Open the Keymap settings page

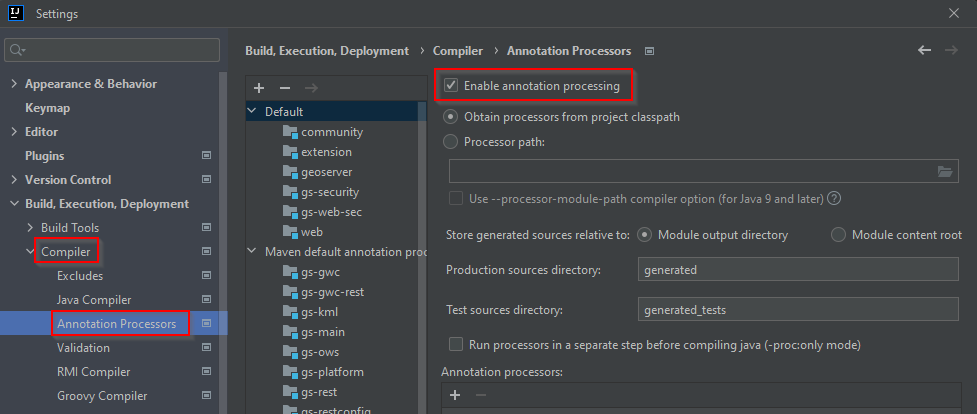pyautogui.click(x=47, y=108)
